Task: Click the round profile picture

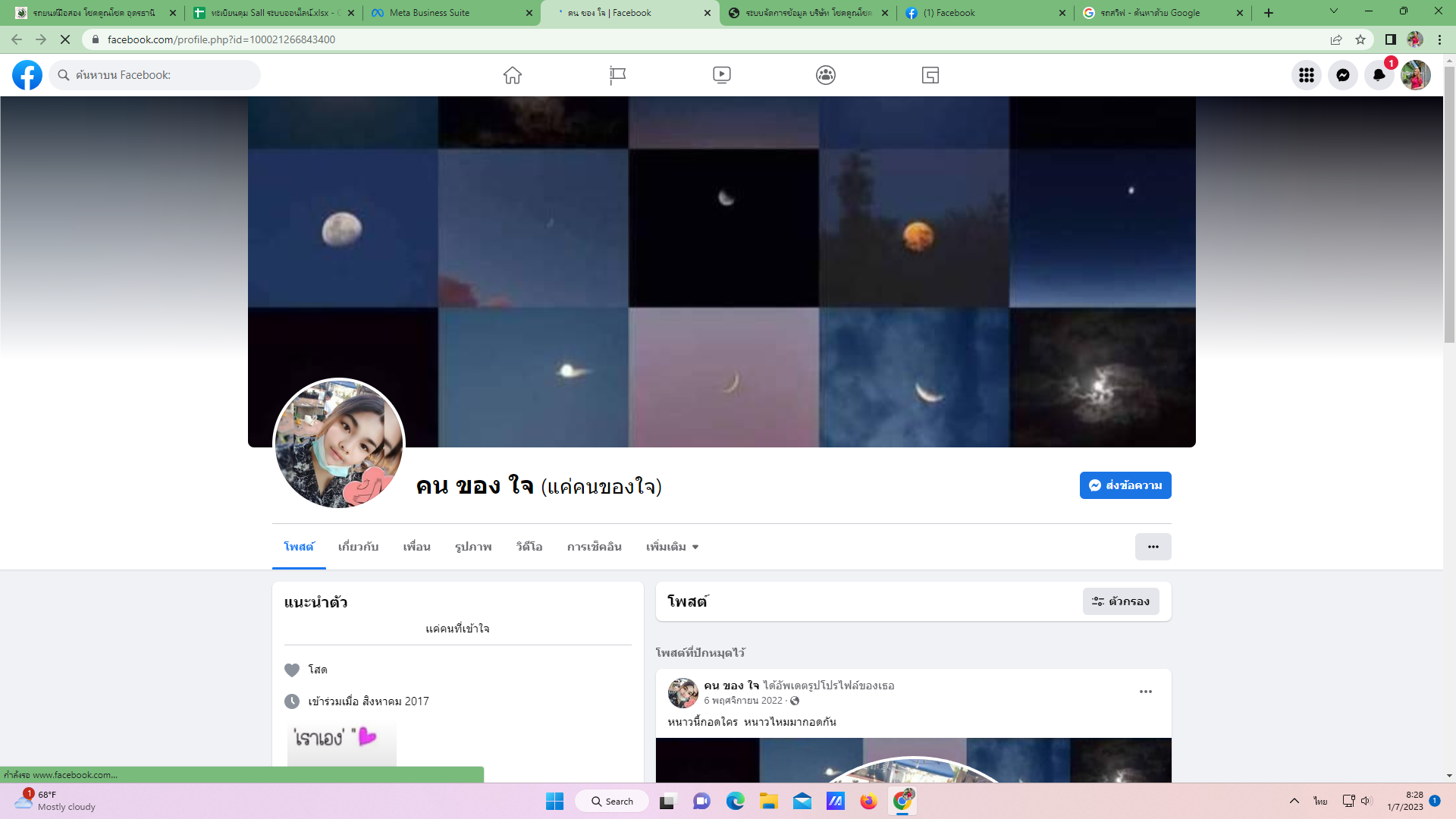Action: [x=339, y=444]
